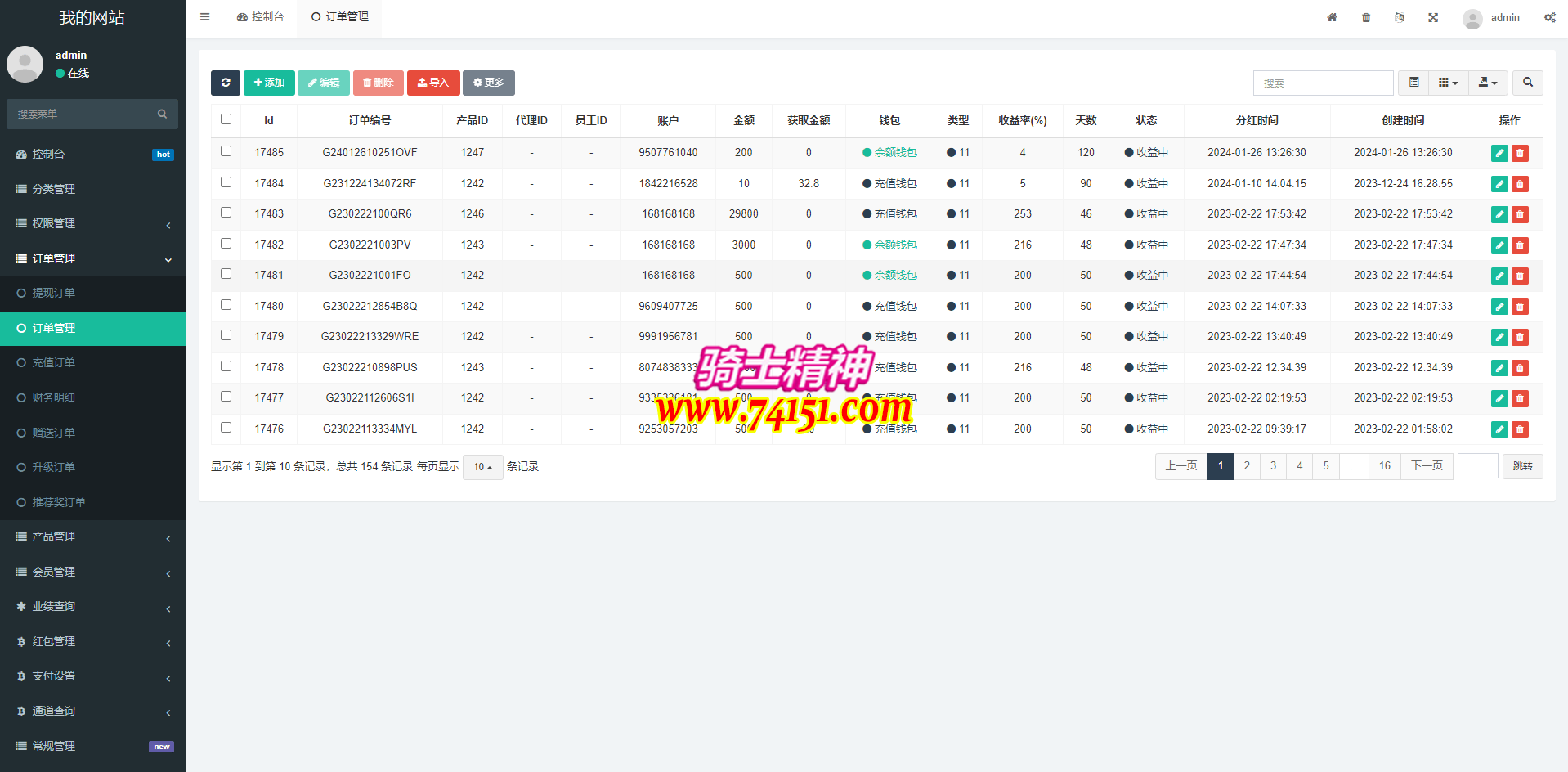Check the select-all checkbox in table header
The height and width of the screenshot is (772, 1568).
click(226, 119)
